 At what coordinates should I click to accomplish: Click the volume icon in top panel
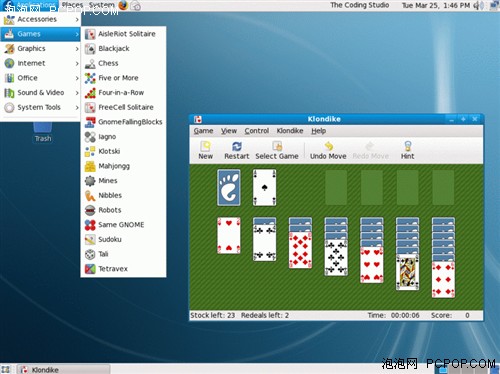tap(478, 5)
